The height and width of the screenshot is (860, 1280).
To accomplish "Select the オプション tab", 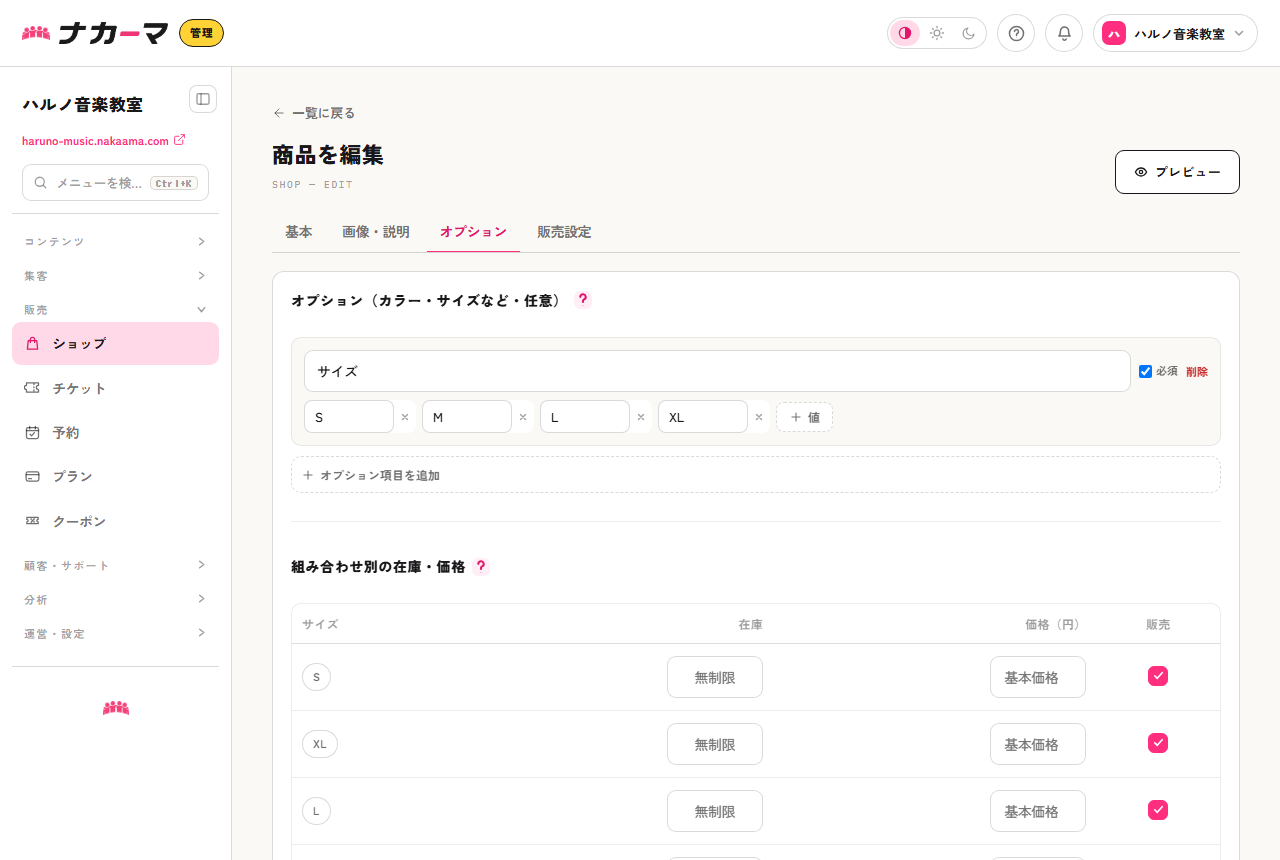I will (x=473, y=232).
